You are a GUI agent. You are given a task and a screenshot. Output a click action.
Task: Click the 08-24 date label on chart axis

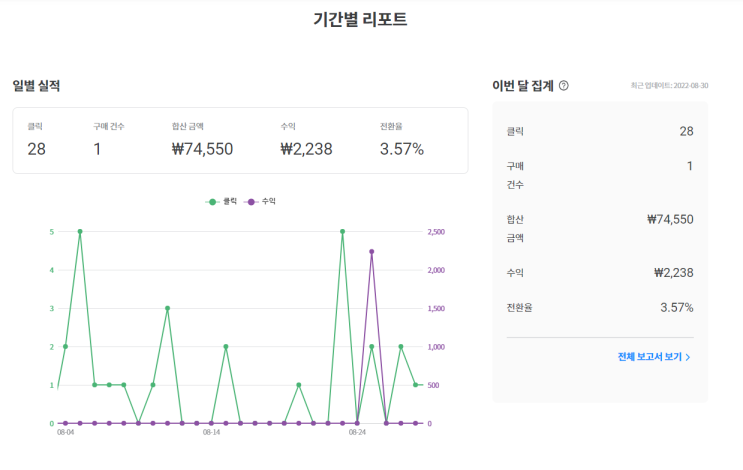[357, 433]
